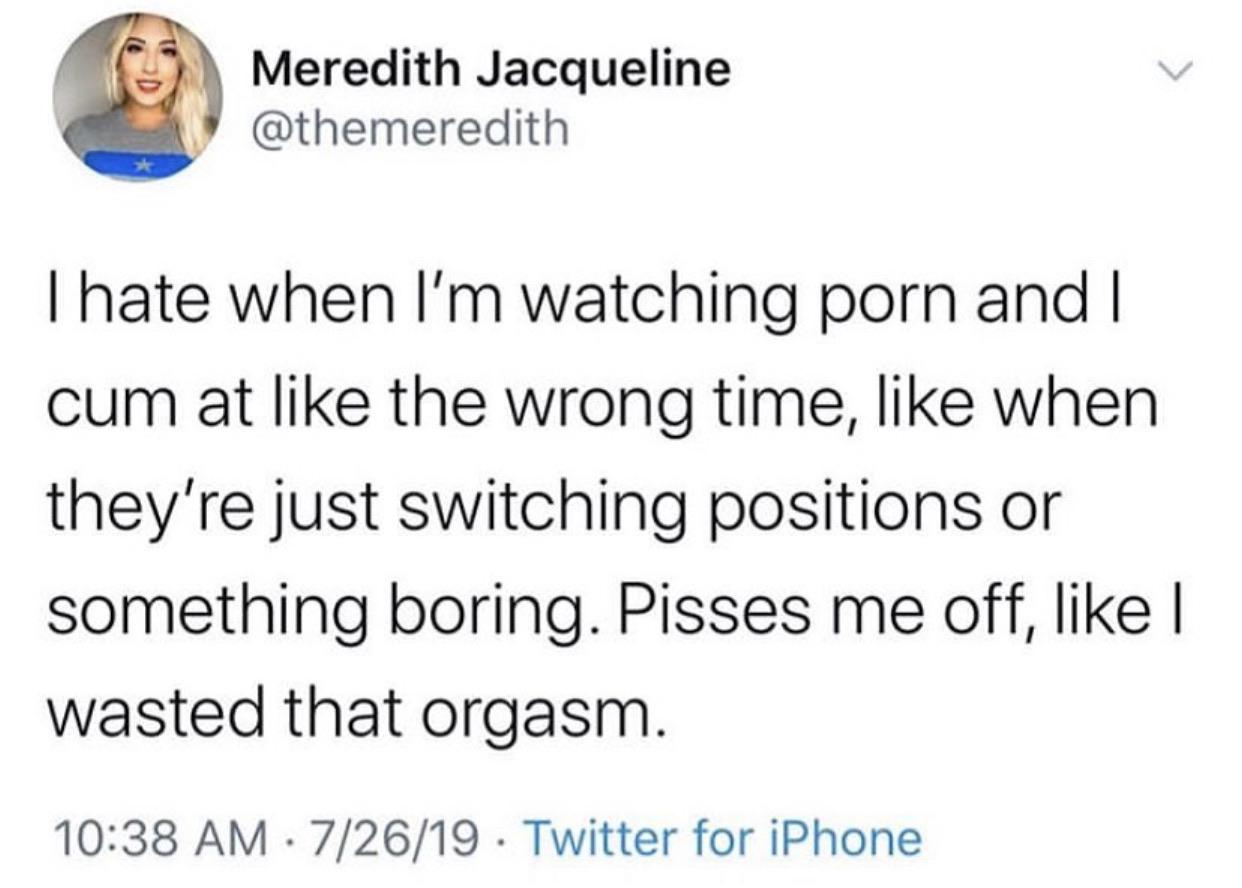Click the circular profile picture
The height and width of the screenshot is (888, 1242).
click(x=138, y=98)
